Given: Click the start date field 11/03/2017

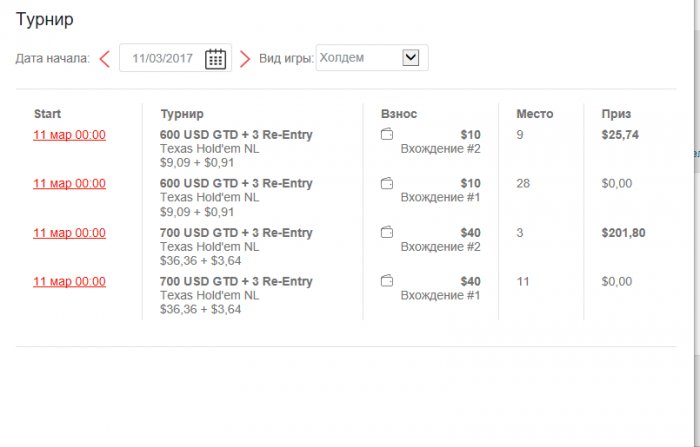Looking at the screenshot, I should 160,58.
